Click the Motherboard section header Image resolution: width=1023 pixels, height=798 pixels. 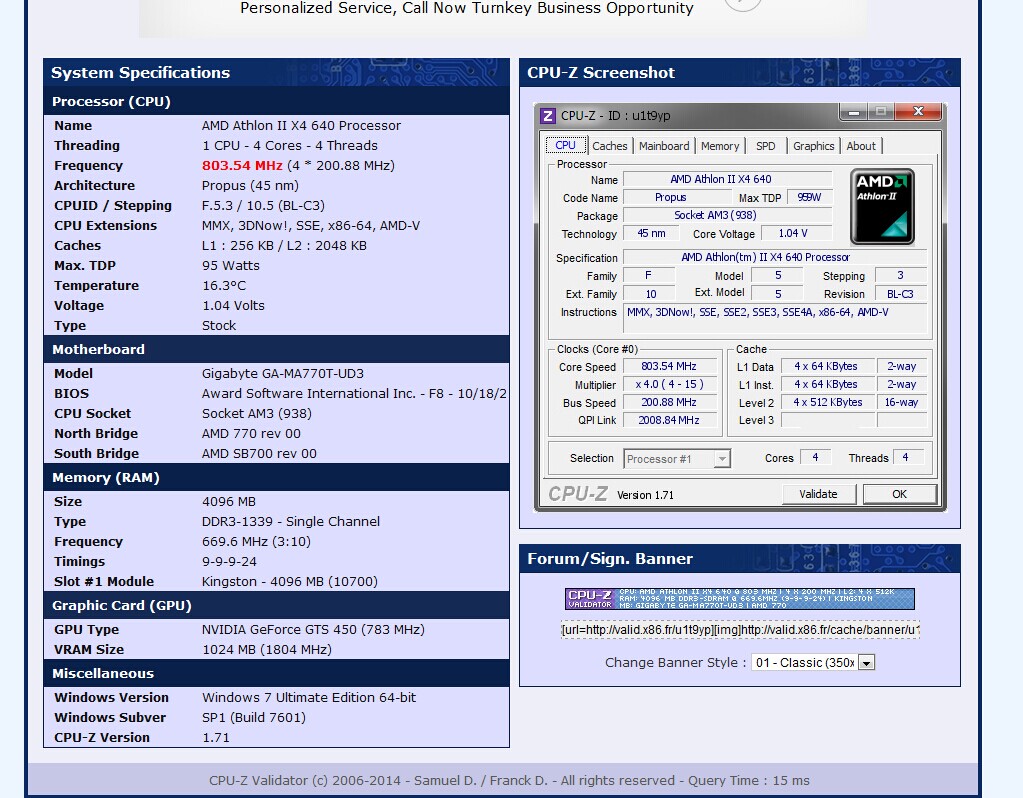click(277, 349)
